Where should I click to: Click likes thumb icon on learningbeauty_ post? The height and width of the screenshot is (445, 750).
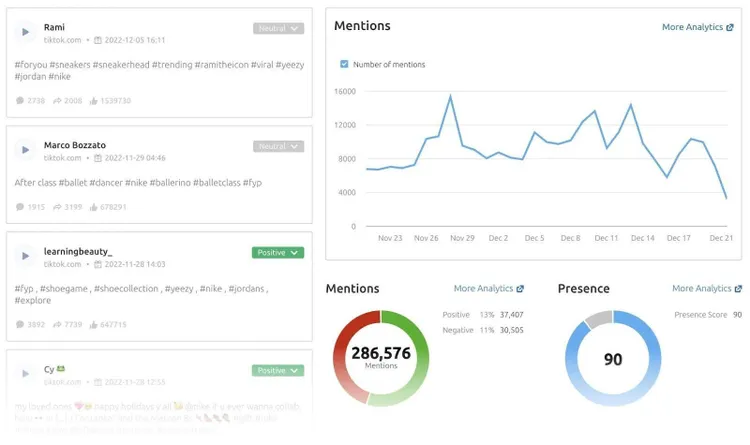pyautogui.click(x=93, y=324)
